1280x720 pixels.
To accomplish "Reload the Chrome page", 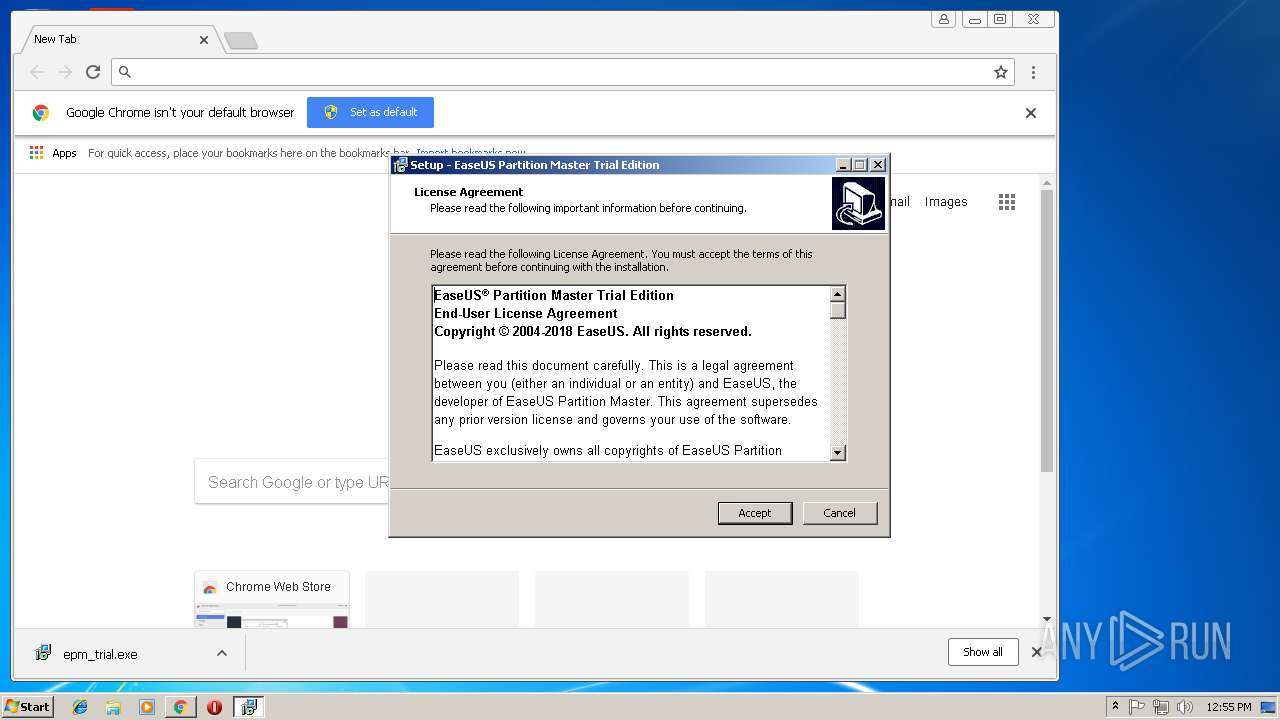I will click(93, 72).
